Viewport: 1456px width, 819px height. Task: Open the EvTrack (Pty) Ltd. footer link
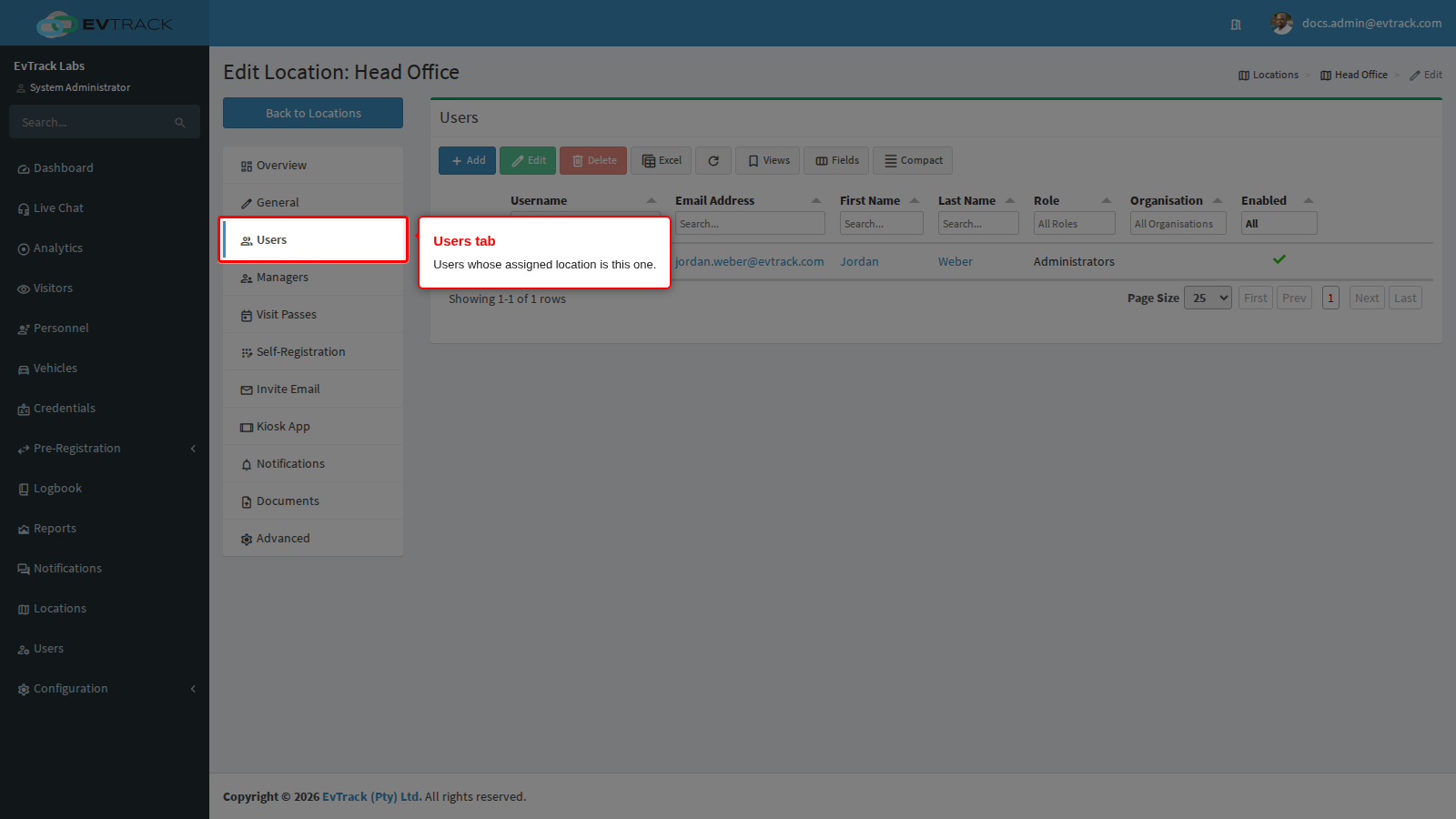pyautogui.click(x=372, y=797)
